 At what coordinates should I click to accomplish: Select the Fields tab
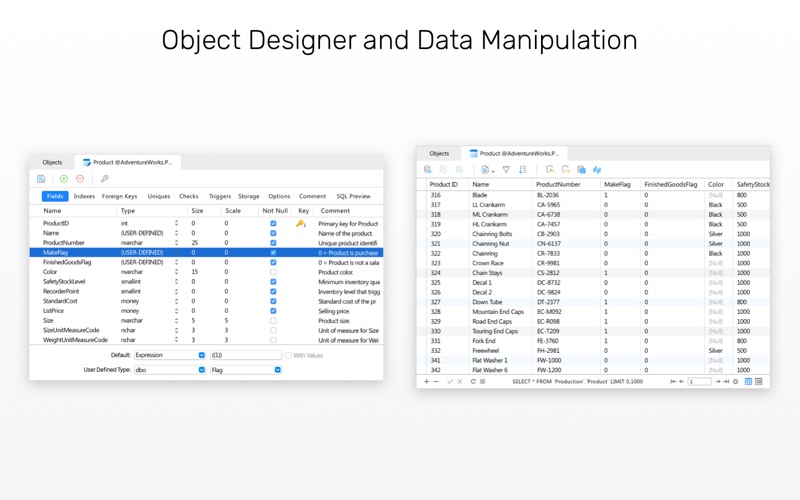click(55, 196)
